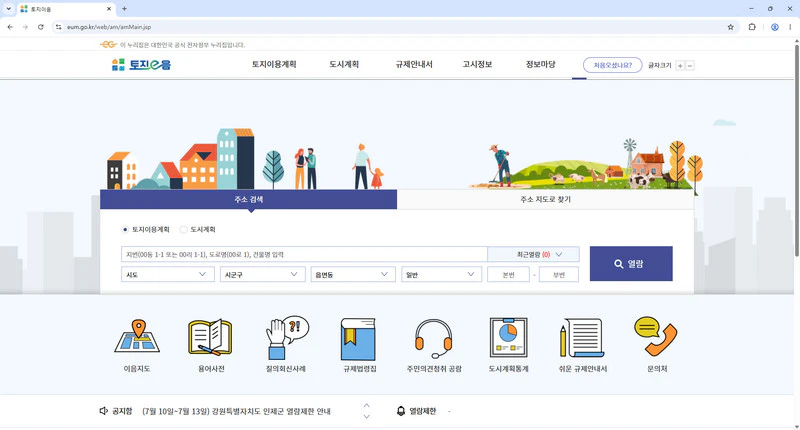Show previous notice with up arrow
The height and width of the screenshot is (430, 800).
pyautogui.click(x=366, y=406)
